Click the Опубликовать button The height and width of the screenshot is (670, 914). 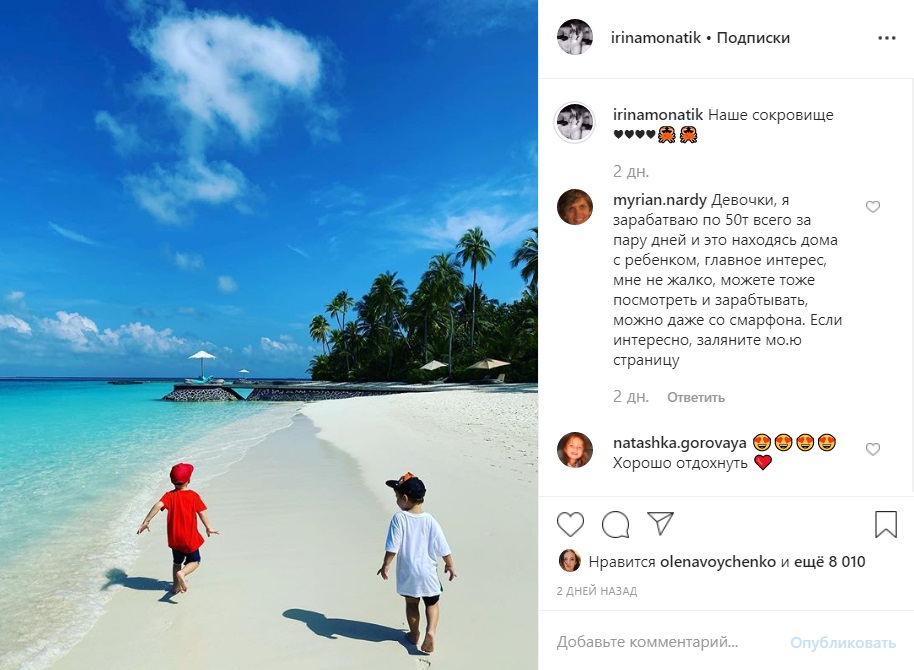pyautogui.click(x=843, y=643)
